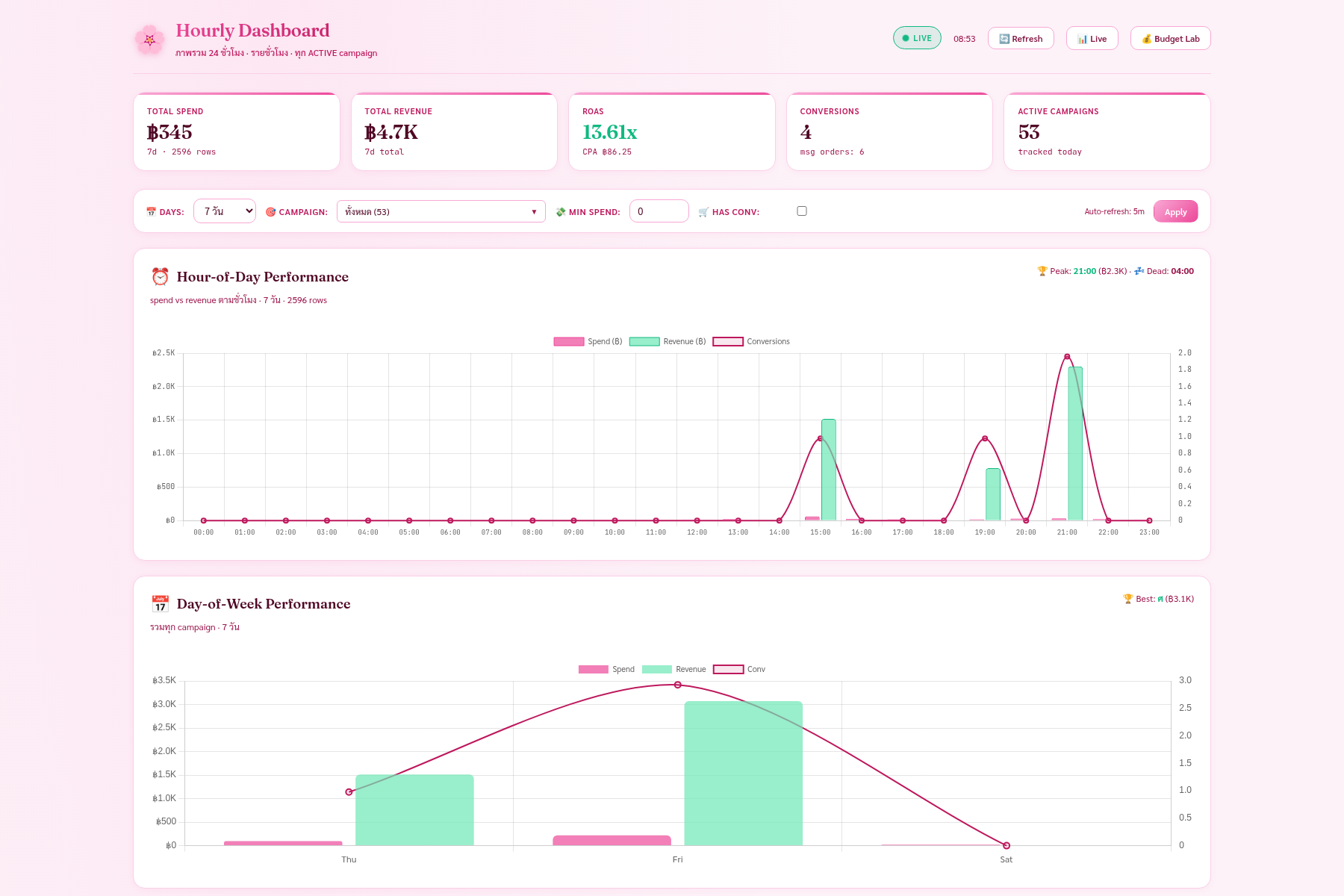Enable the HAS CONV checkbox
The width and height of the screenshot is (1344, 896).
tap(802, 211)
